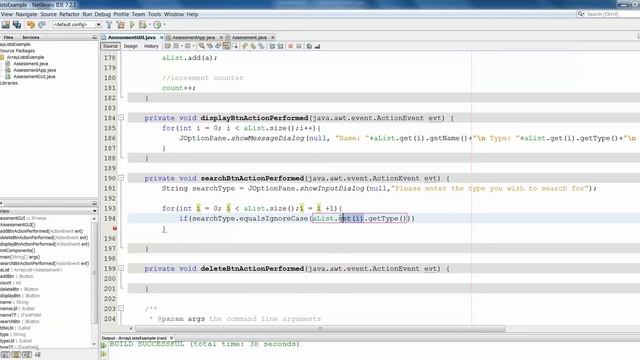Toggle Highlight Search in editor toolbar
This screenshot has height=360, width=640.
(226, 46)
